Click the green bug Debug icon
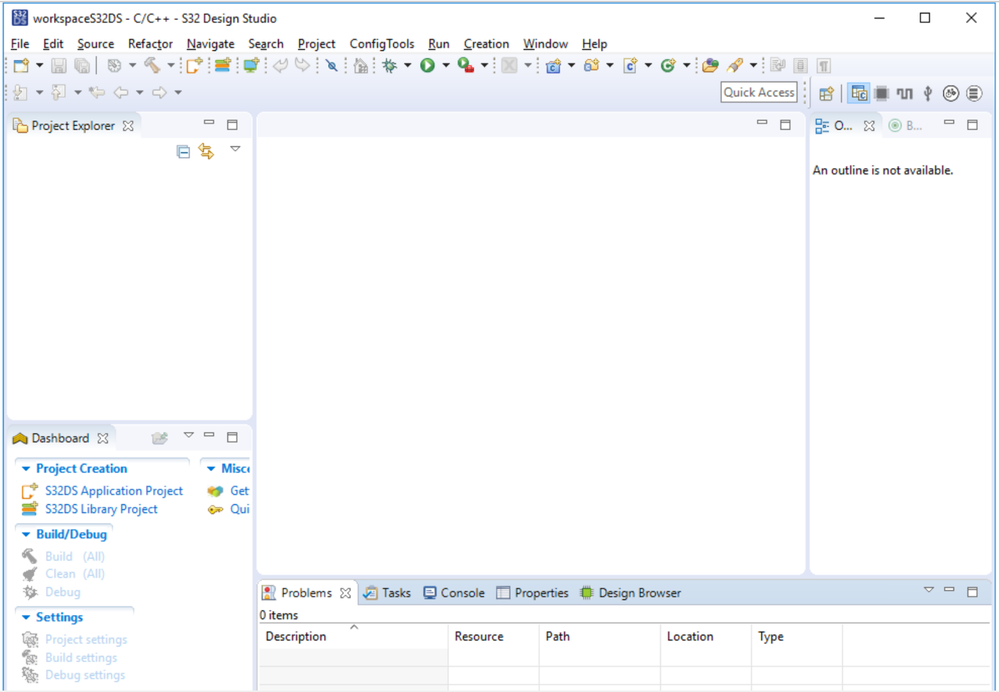This screenshot has width=999, height=692. [x=389, y=65]
